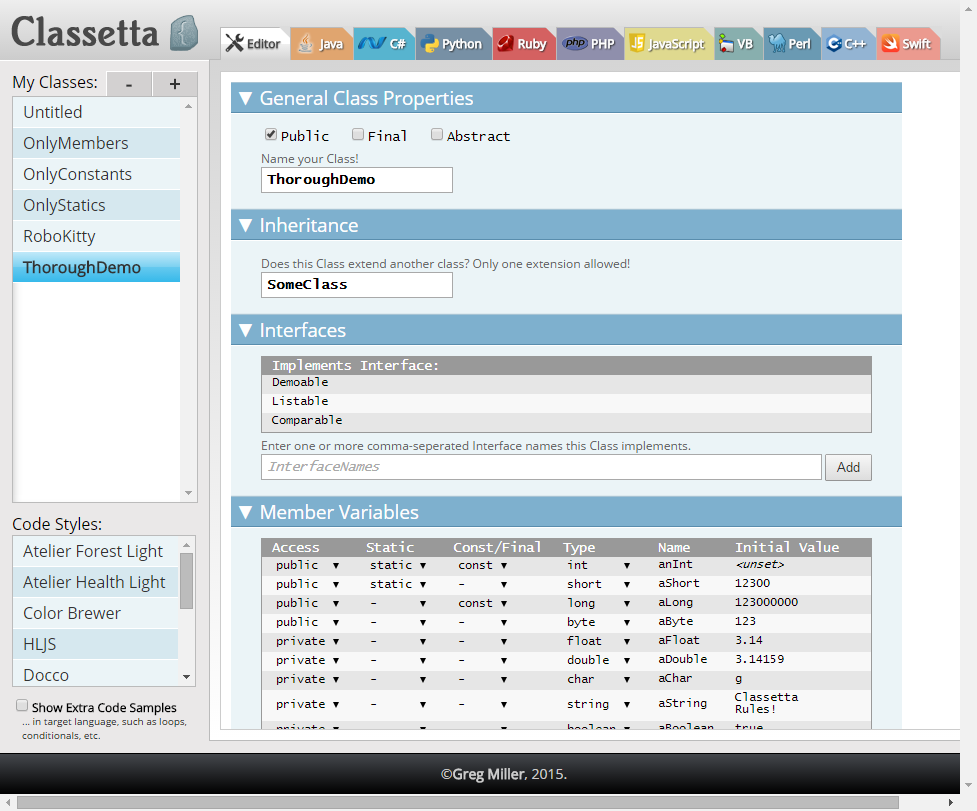Click the Add button for interfaces

(x=847, y=467)
